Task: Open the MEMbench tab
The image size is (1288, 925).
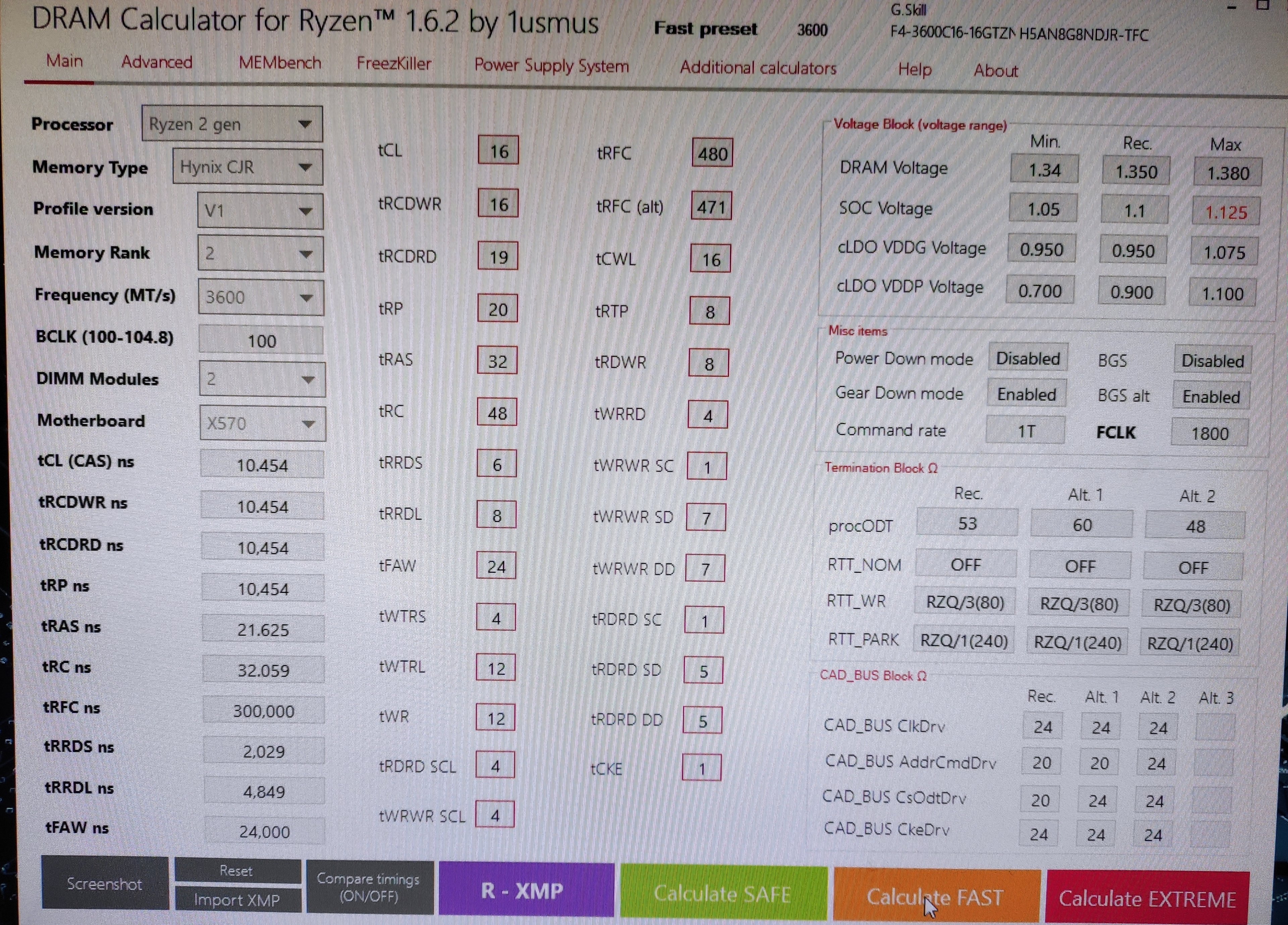Action: click(279, 62)
